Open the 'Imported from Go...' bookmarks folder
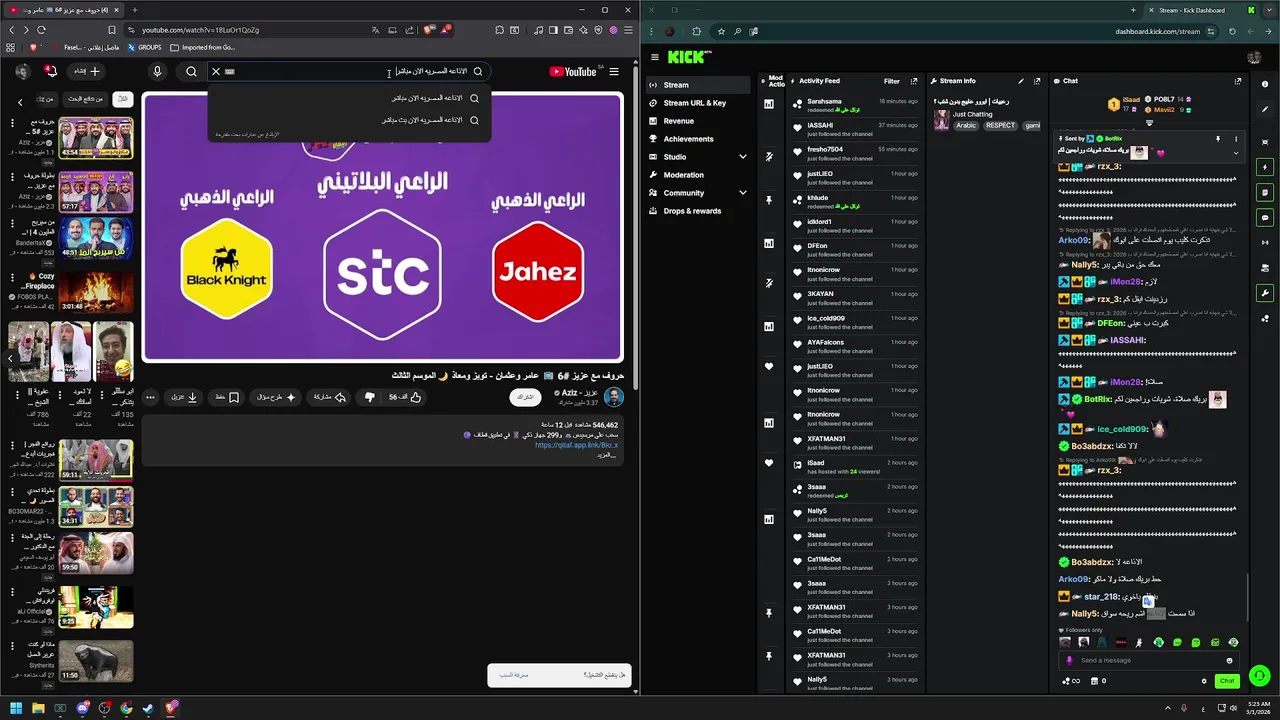 pyautogui.click(x=203, y=47)
